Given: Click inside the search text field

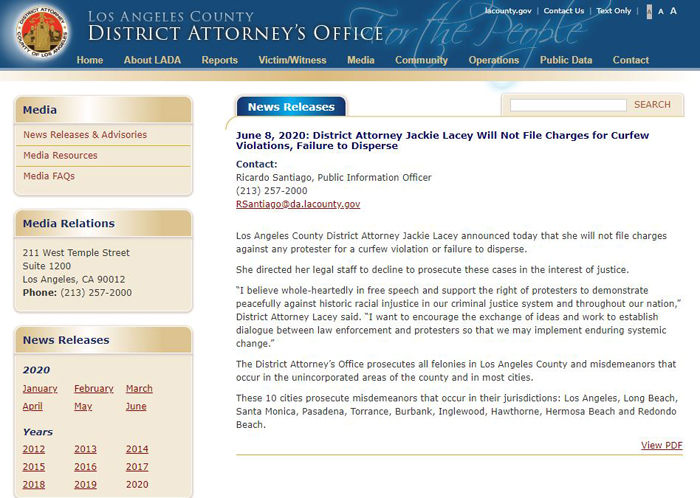Looking at the screenshot, I should (x=568, y=105).
